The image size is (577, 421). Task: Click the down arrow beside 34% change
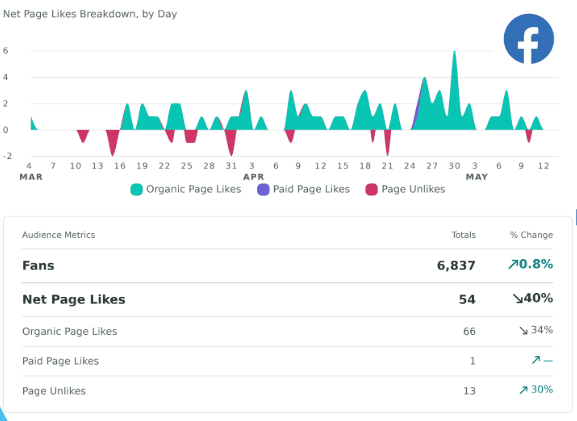tap(523, 330)
